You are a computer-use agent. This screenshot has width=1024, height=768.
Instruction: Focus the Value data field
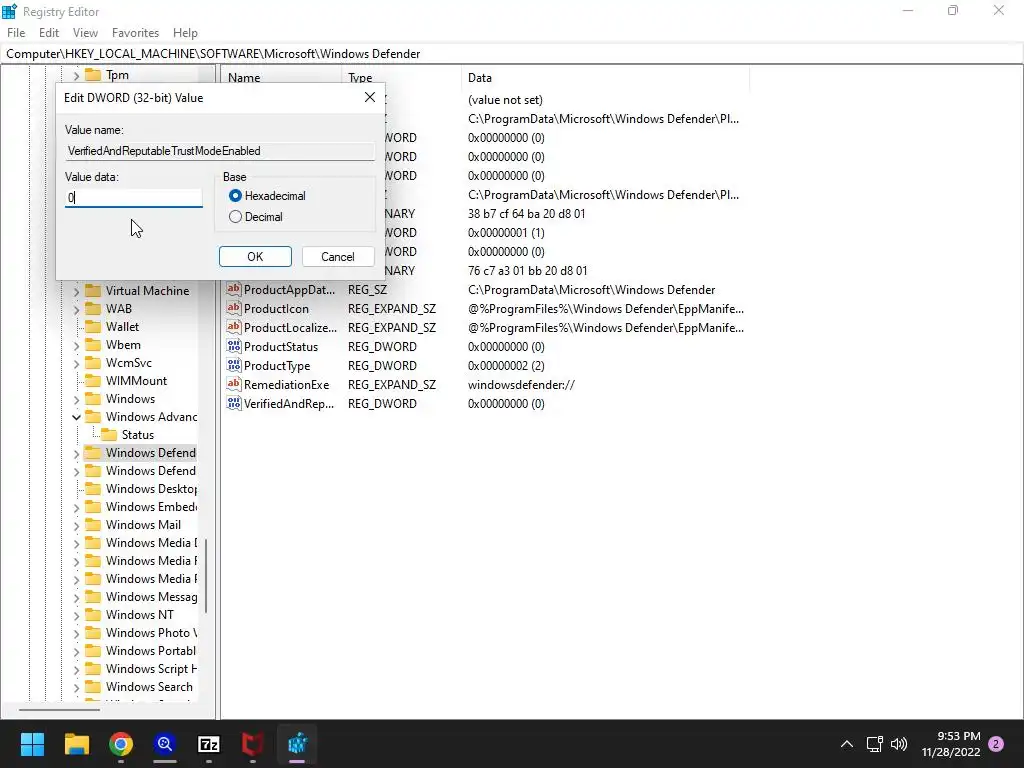(x=134, y=198)
